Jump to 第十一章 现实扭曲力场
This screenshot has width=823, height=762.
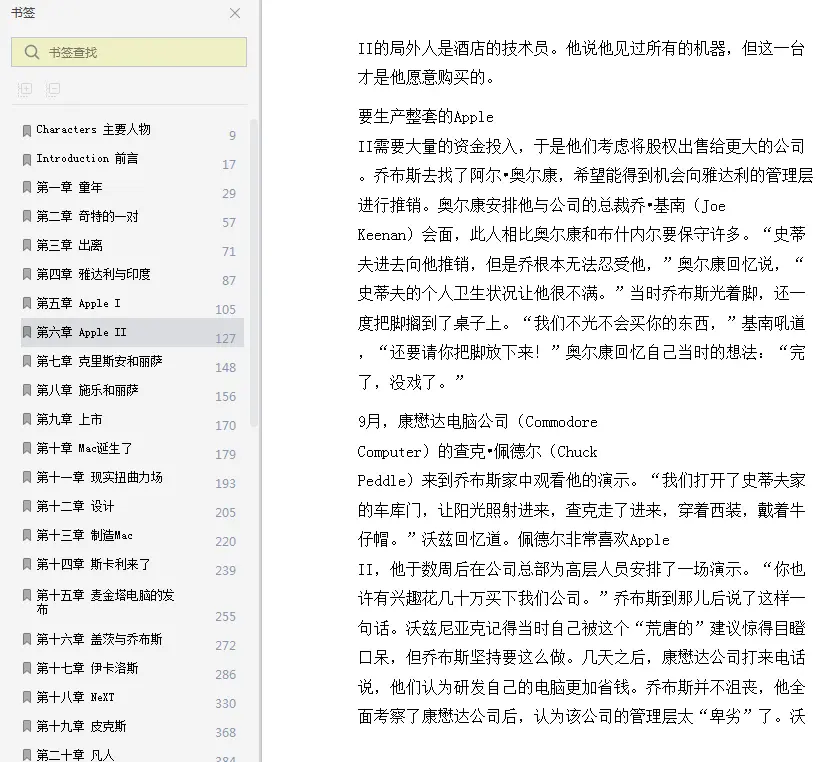99,477
